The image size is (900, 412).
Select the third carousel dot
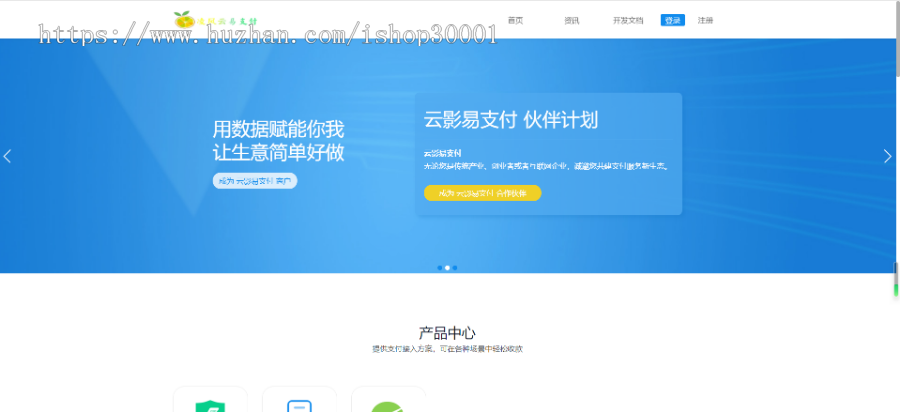click(455, 268)
